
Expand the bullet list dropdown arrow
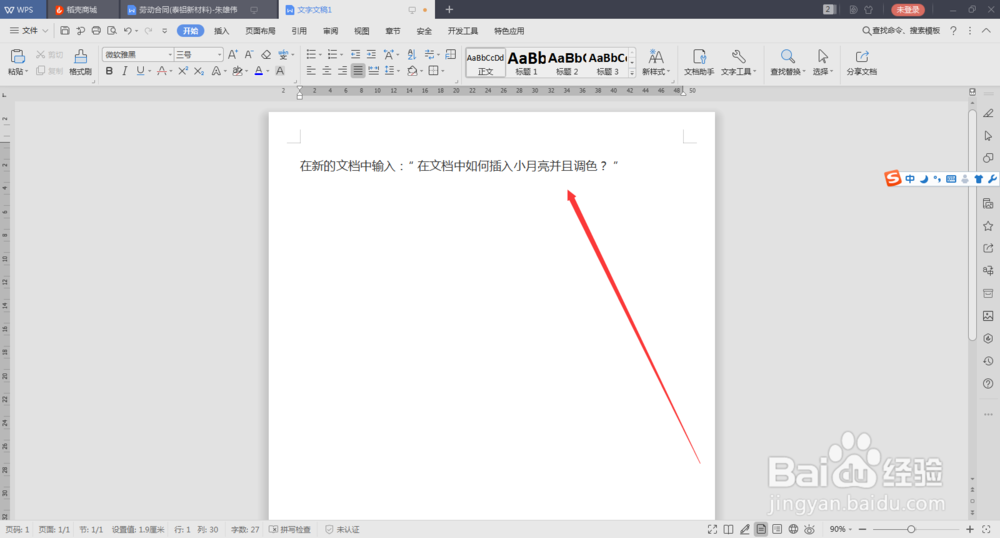click(321, 55)
